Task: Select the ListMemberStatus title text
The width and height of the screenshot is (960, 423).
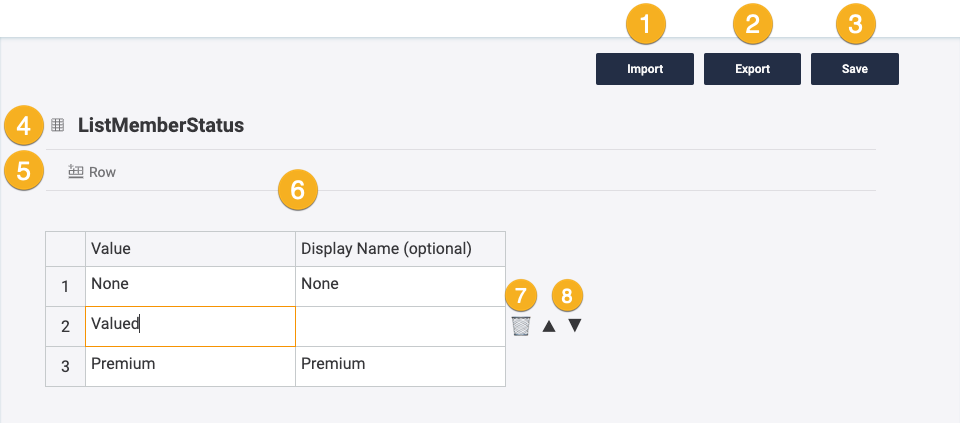Action: (x=161, y=125)
